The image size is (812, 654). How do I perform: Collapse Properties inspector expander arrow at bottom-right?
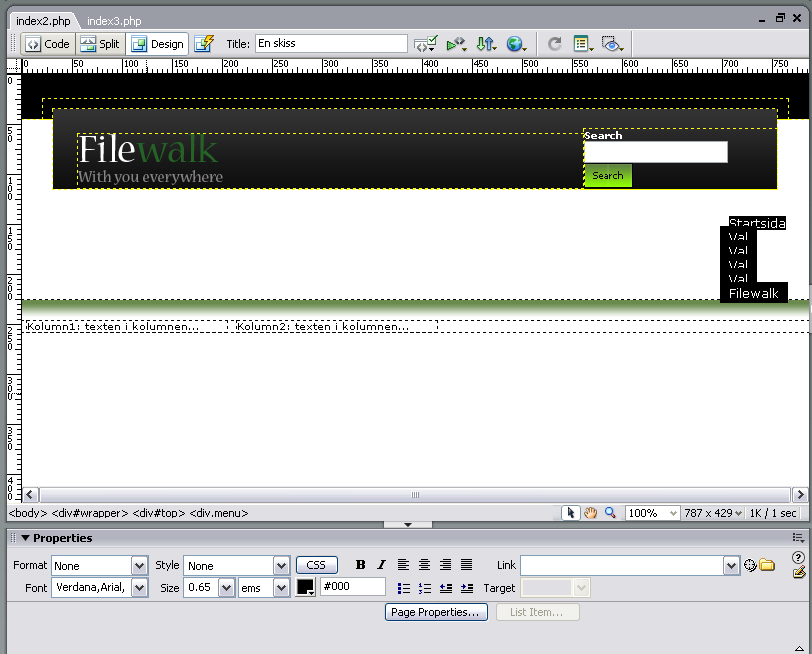tap(799, 648)
